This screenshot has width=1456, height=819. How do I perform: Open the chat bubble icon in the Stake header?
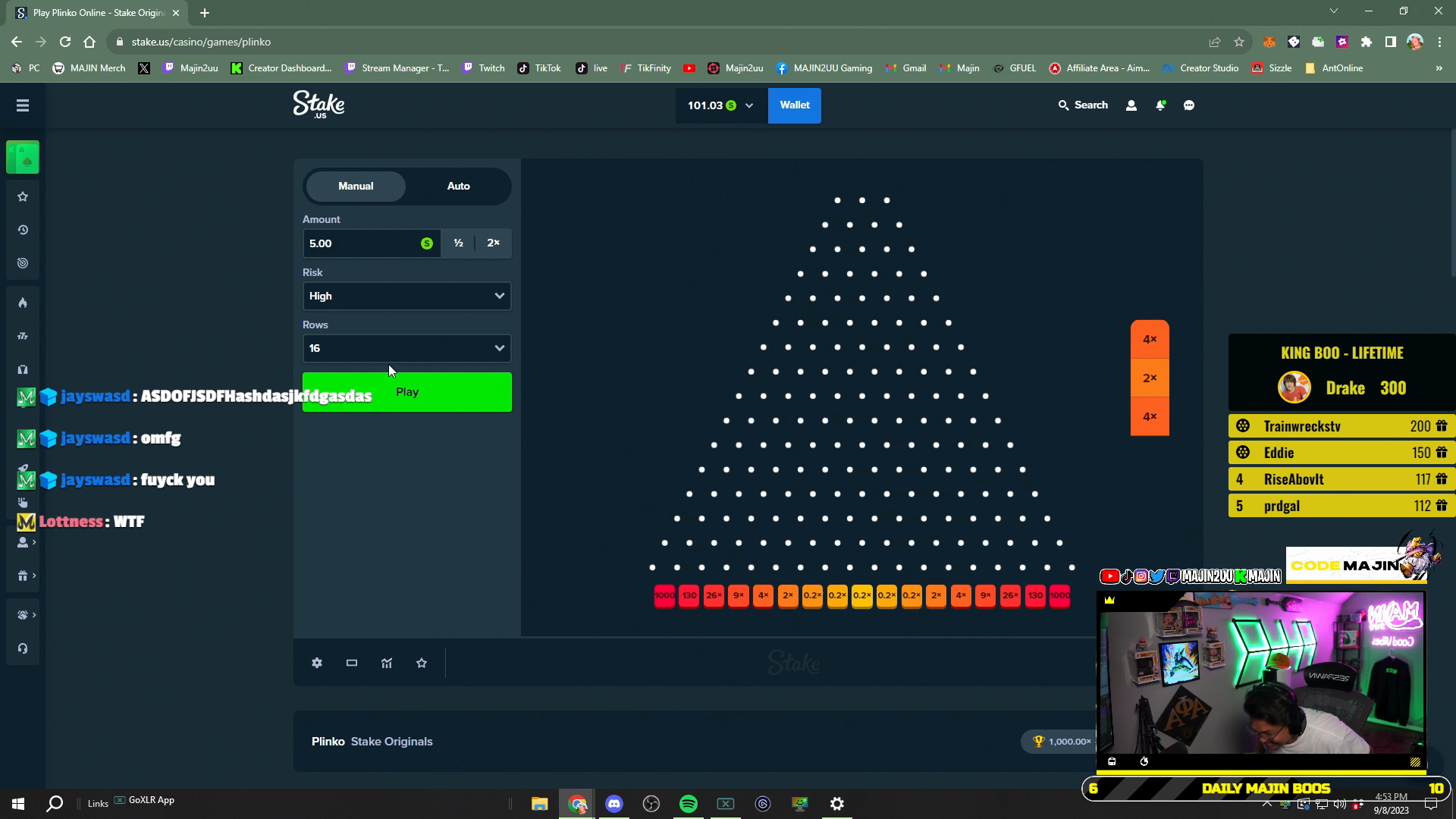point(1189,105)
